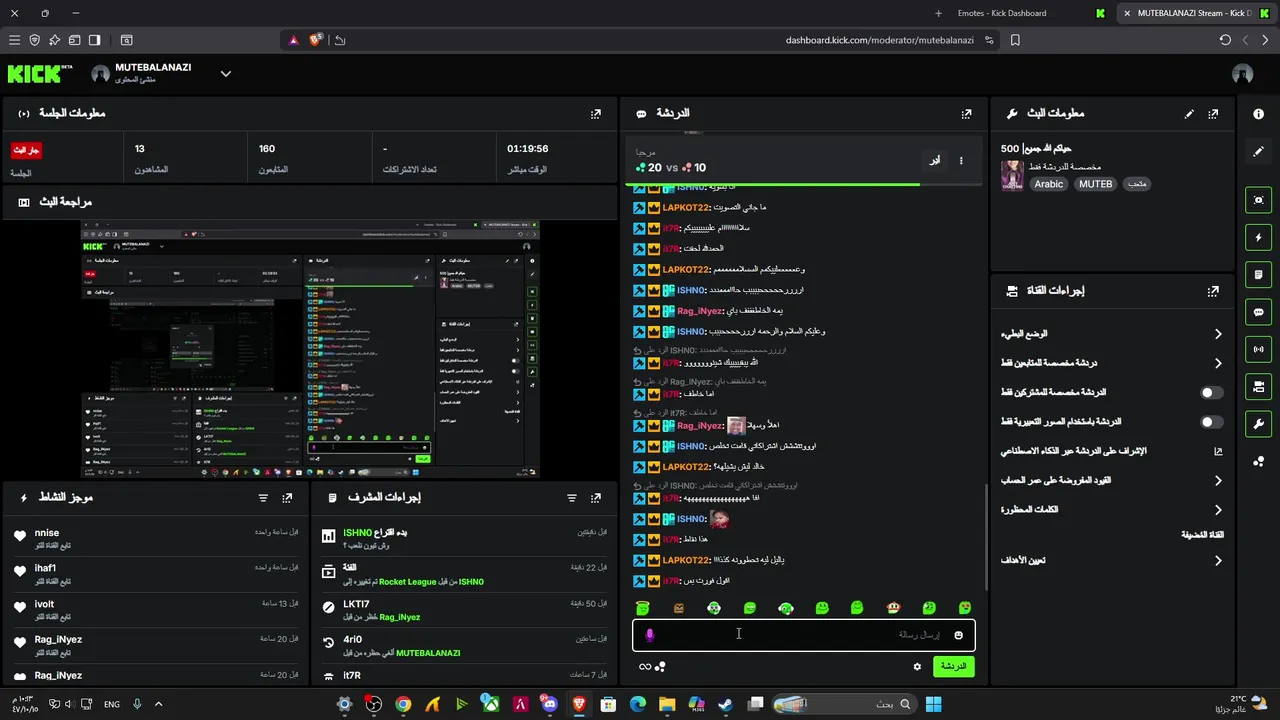Viewport: 1280px width, 720px height.
Task: Click the infinity icon below chat input
Action: pyautogui.click(x=645, y=667)
